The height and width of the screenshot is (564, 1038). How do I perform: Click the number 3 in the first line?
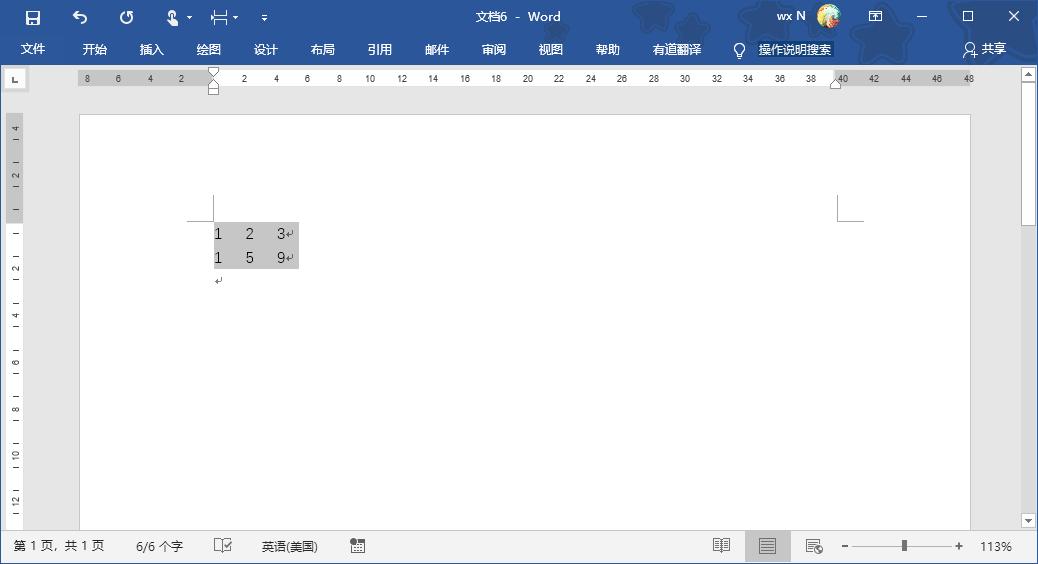pos(281,234)
